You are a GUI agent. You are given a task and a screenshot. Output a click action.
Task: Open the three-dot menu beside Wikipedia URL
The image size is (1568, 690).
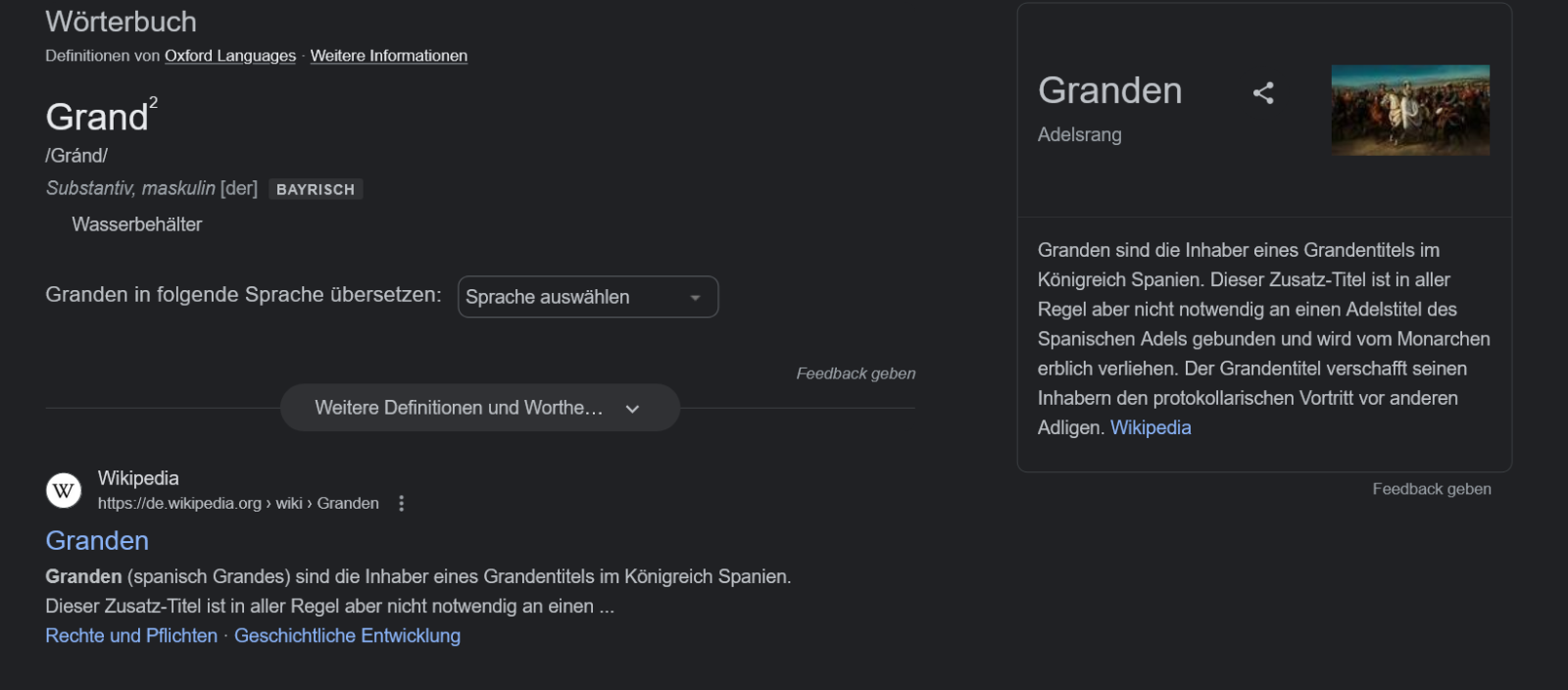(401, 503)
